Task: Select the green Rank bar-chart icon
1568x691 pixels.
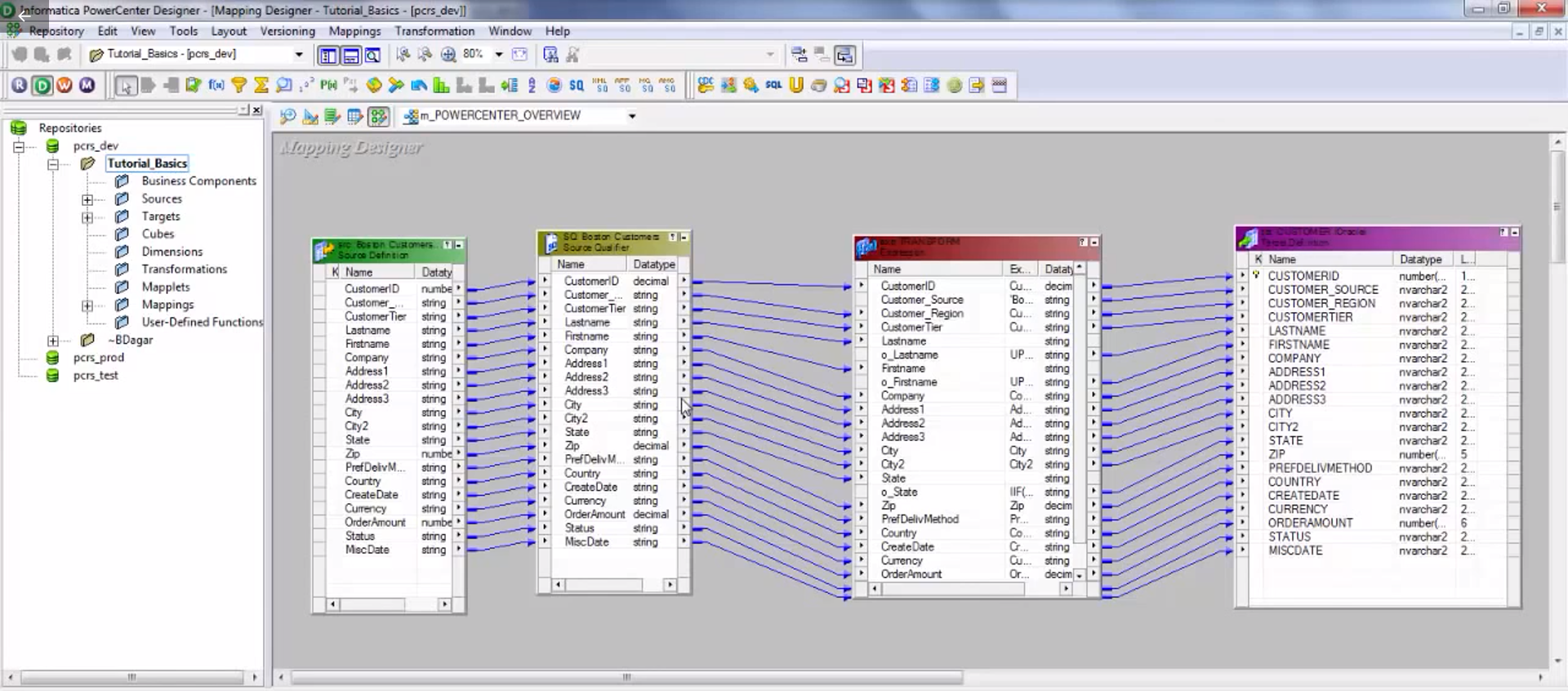Action: [442, 85]
